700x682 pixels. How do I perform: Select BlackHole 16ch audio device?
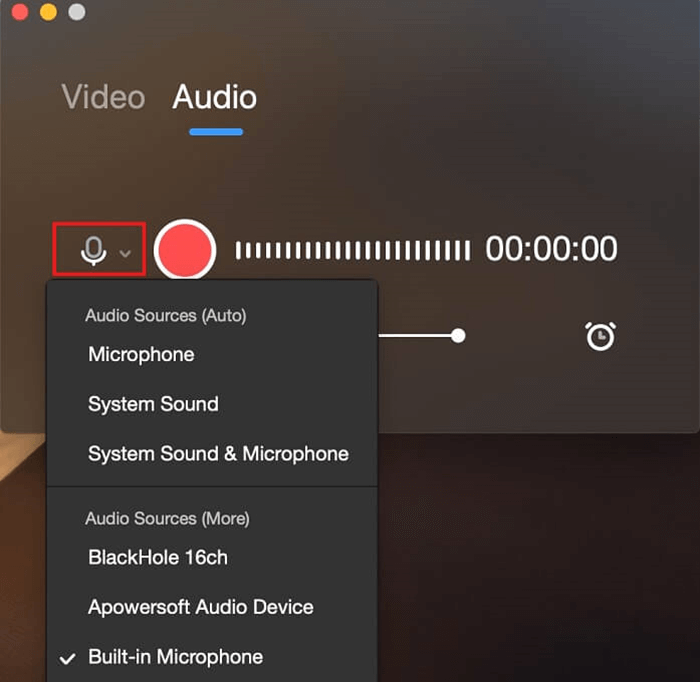click(158, 558)
